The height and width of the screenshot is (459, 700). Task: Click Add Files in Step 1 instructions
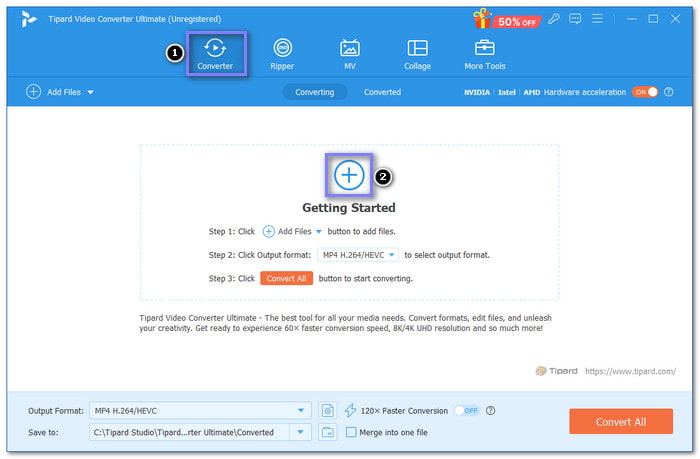(287, 231)
